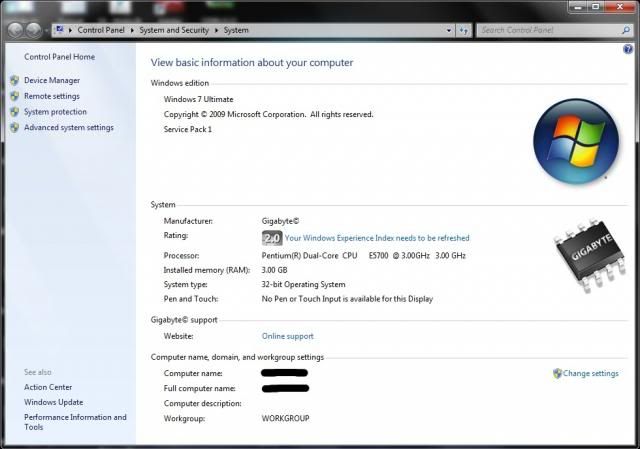Click the shield icon beside Remote settings

tap(14, 96)
